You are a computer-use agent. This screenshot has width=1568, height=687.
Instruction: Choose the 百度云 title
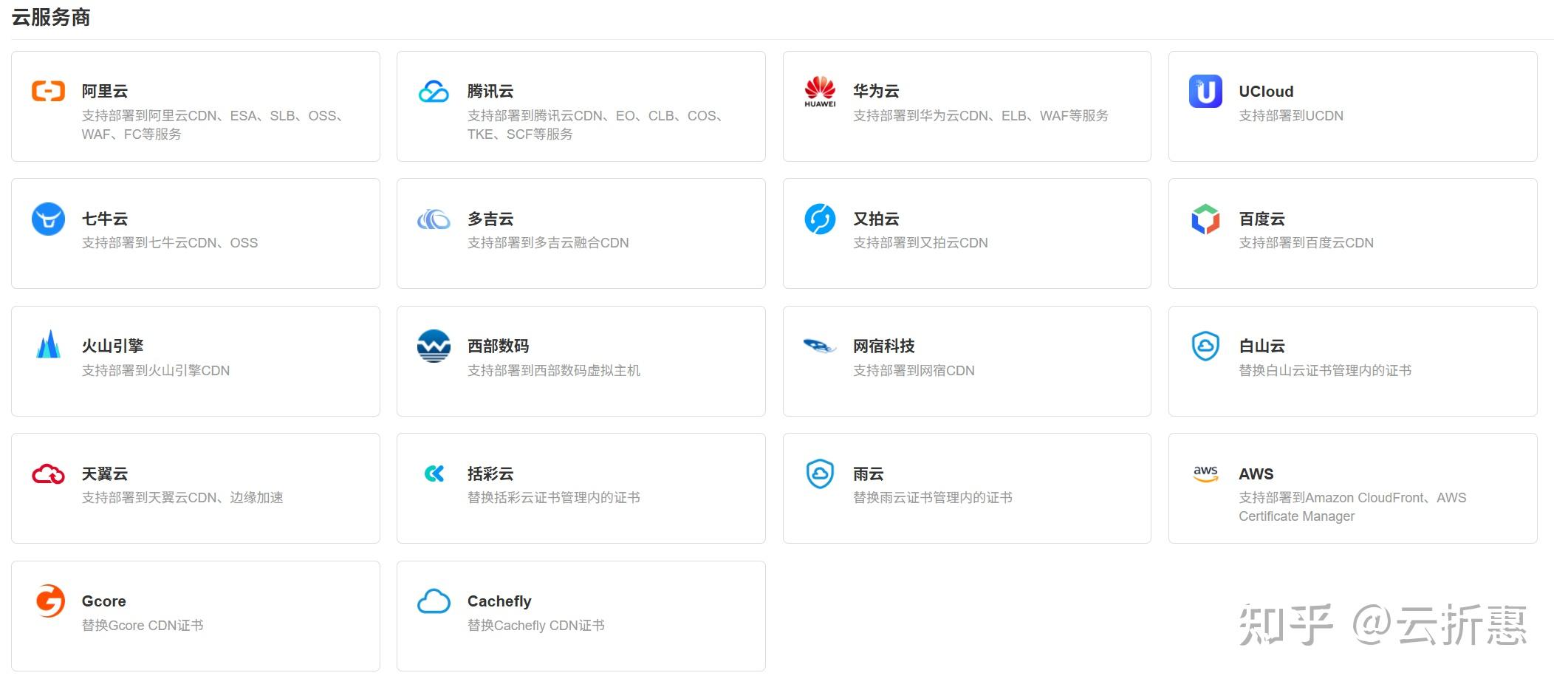1262,219
